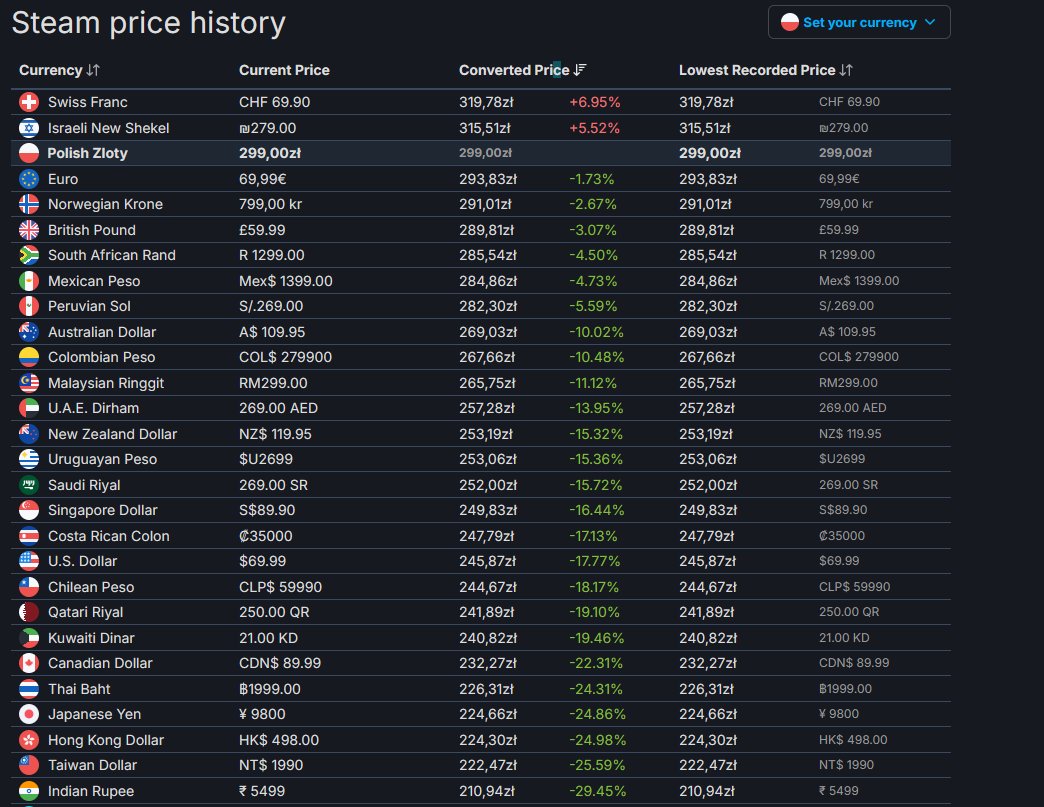Click the 285,54zł converted price
The height and width of the screenshot is (807, 1044).
pos(487,255)
